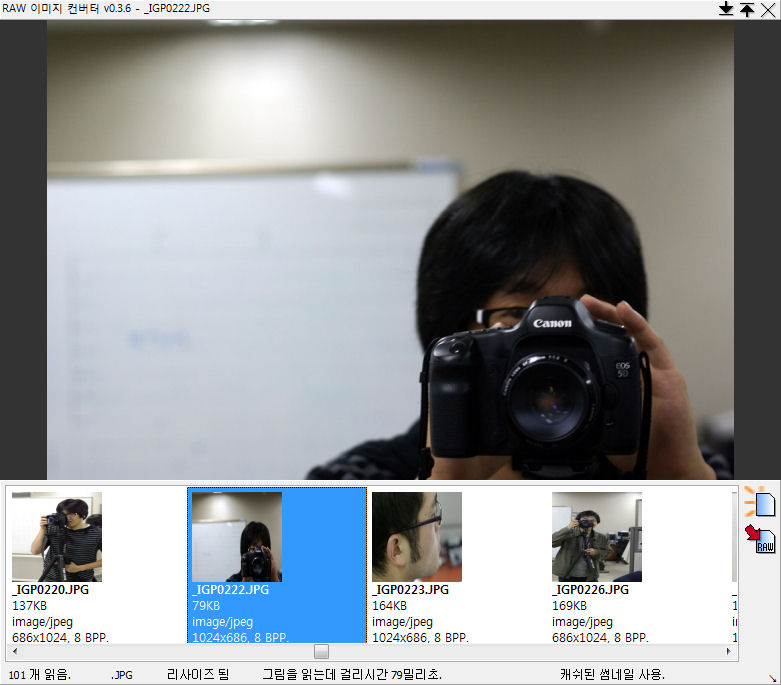This screenshot has width=781, height=685.
Task: Close the RAW image converter window
Action: point(769,9)
